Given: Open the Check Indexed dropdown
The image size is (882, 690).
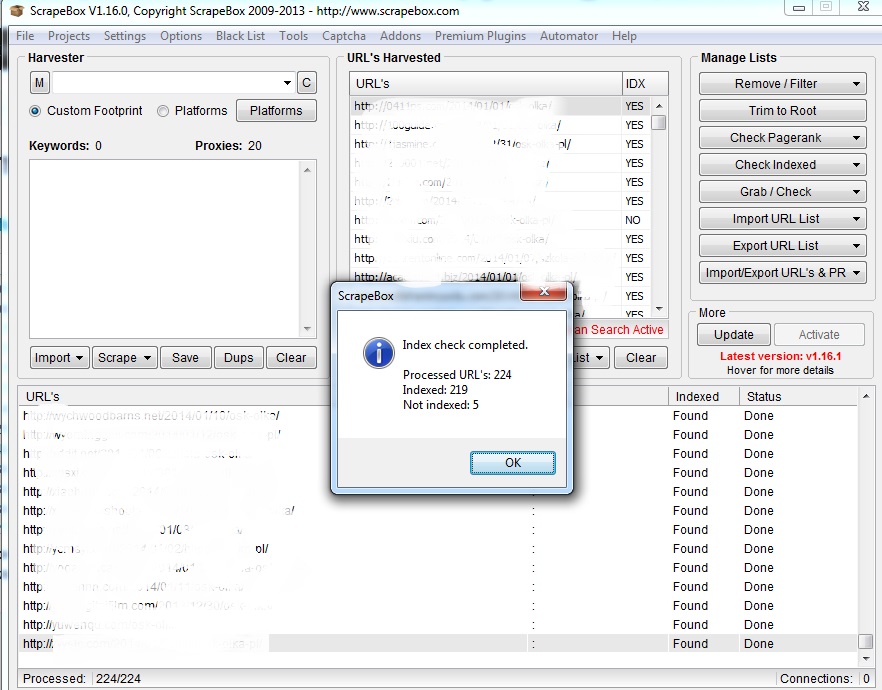Looking at the screenshot, I should [x=782, y=165].
